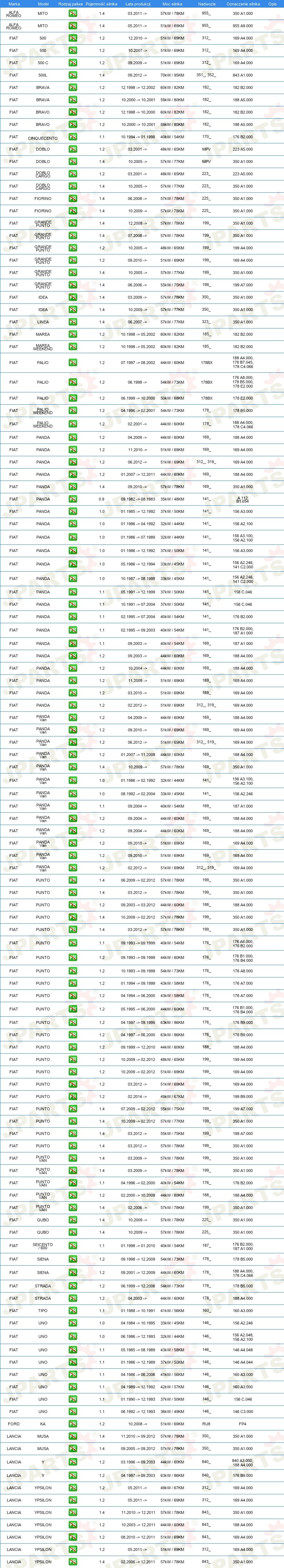
Task: Click the fuel icon beside Fiat Linea
Action: click(73, 322)
